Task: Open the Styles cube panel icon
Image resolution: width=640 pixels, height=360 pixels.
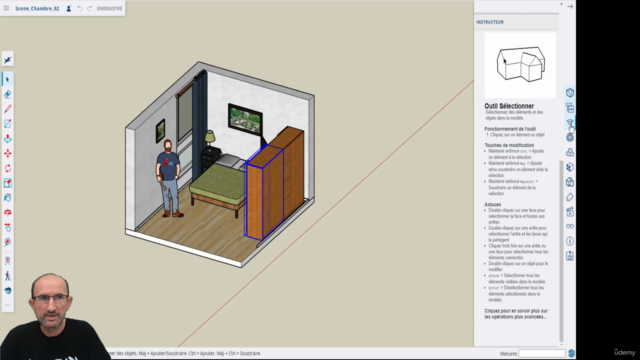Action: click(x=570, y=167)
